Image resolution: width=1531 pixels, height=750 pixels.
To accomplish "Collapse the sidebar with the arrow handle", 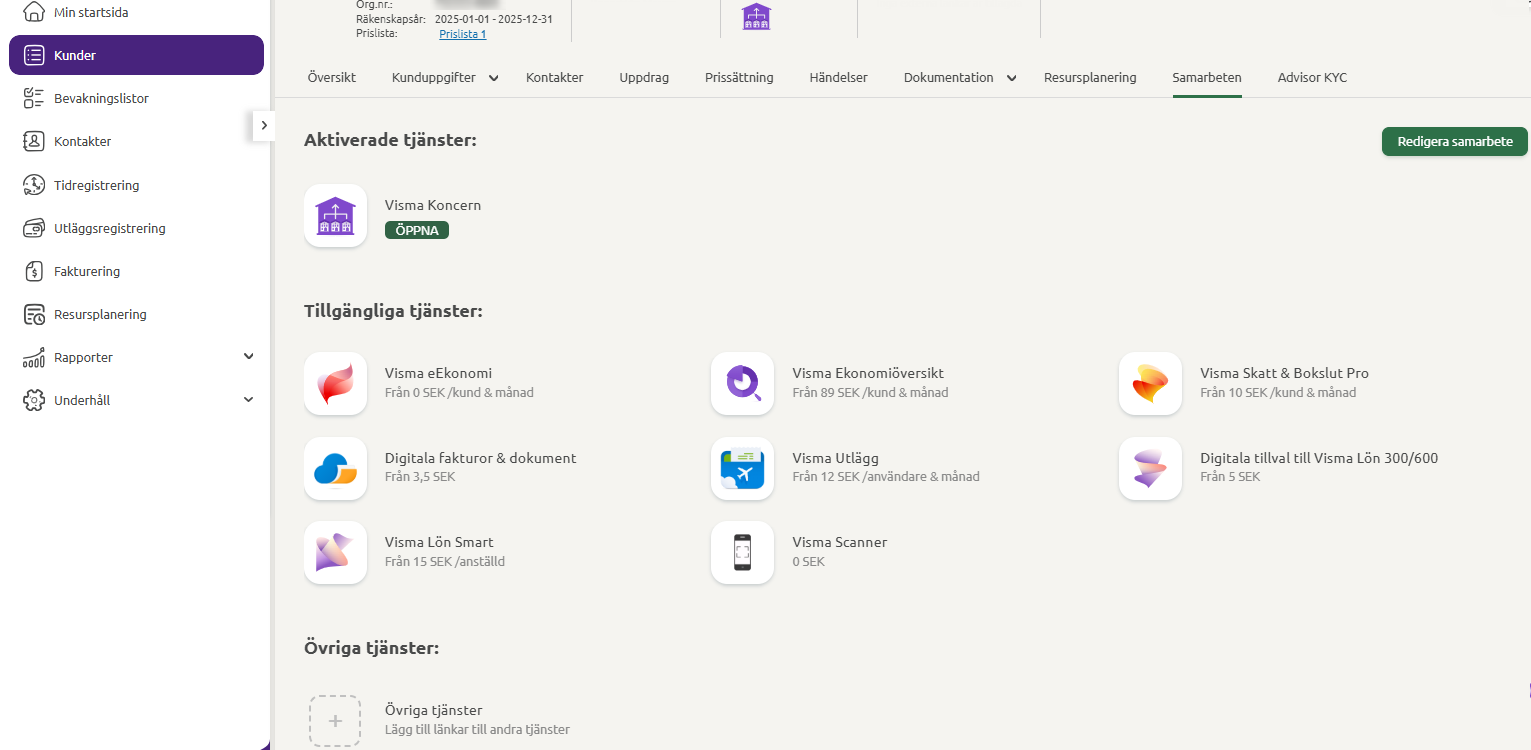I will pos(263,125).
